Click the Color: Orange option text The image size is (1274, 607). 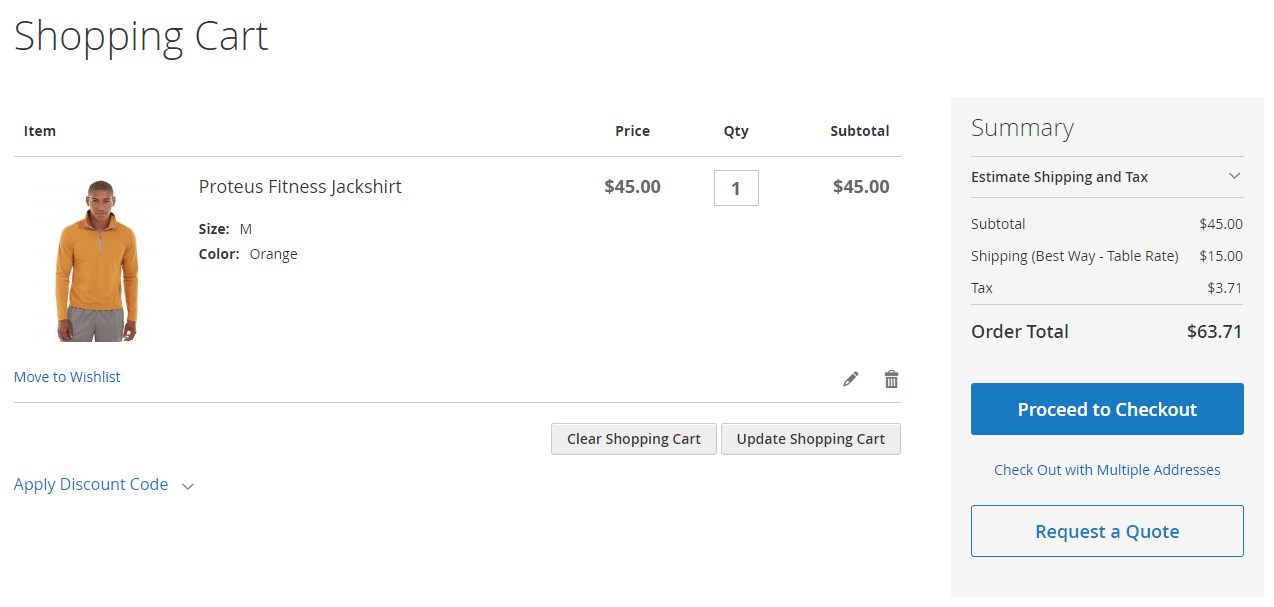248,254
